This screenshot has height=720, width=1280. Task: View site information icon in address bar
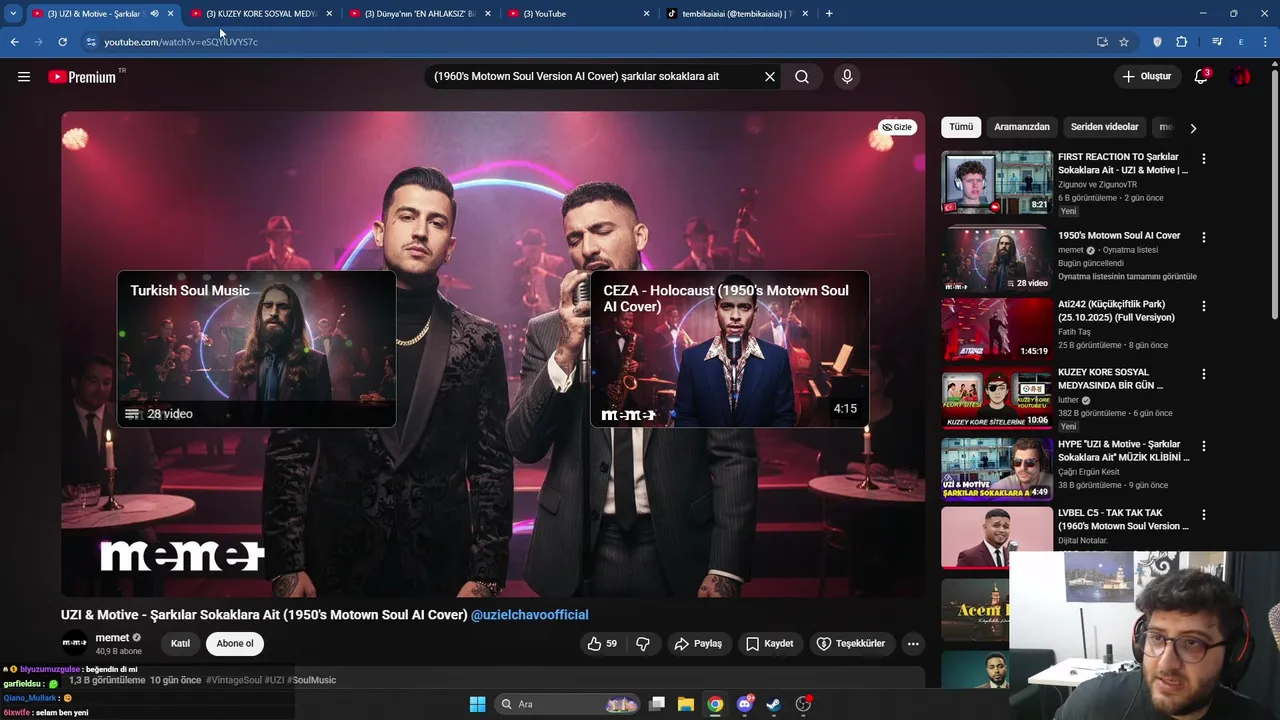[x=91, y=42]
